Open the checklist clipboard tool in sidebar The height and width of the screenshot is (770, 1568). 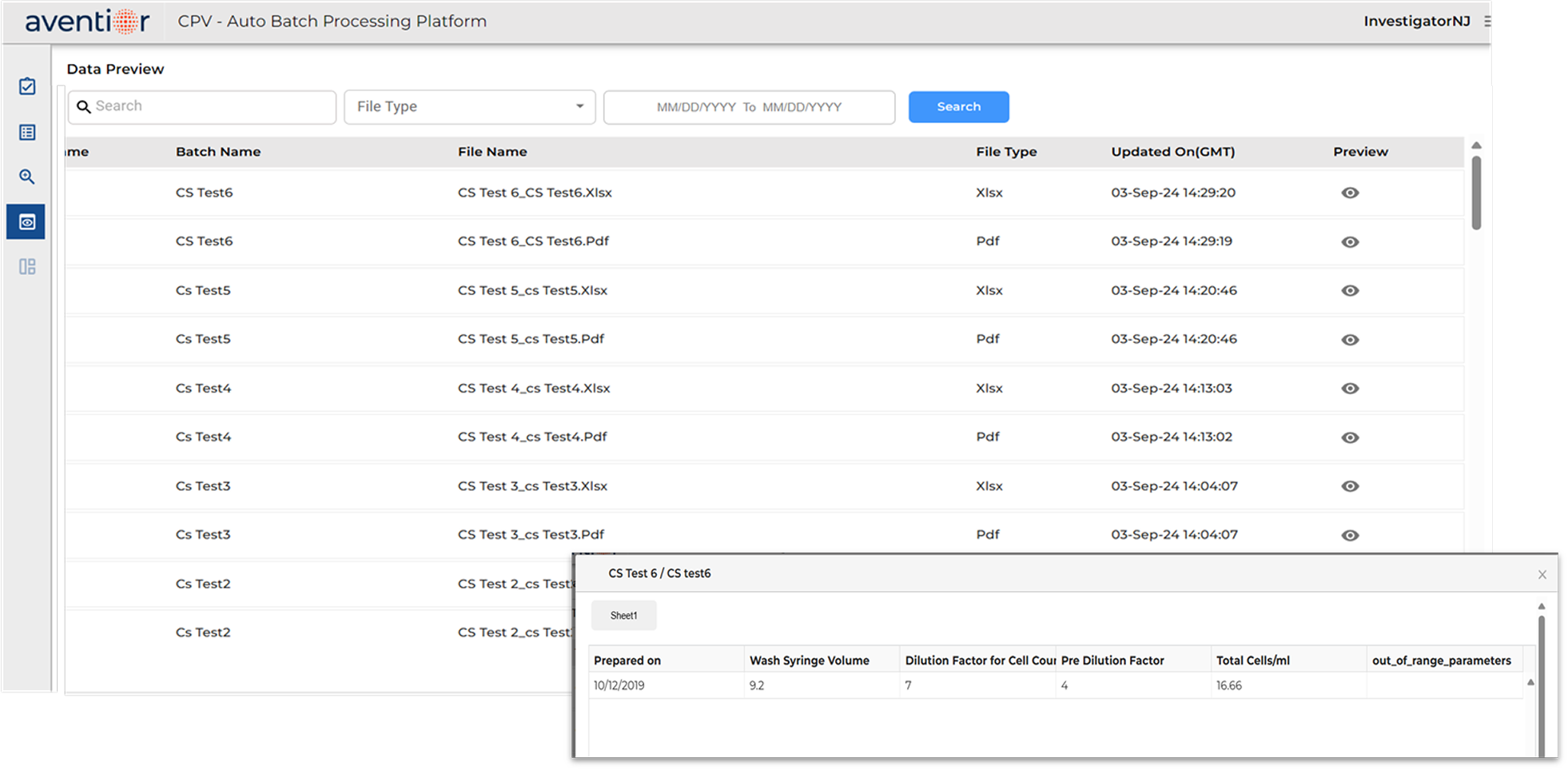(26, 86)
